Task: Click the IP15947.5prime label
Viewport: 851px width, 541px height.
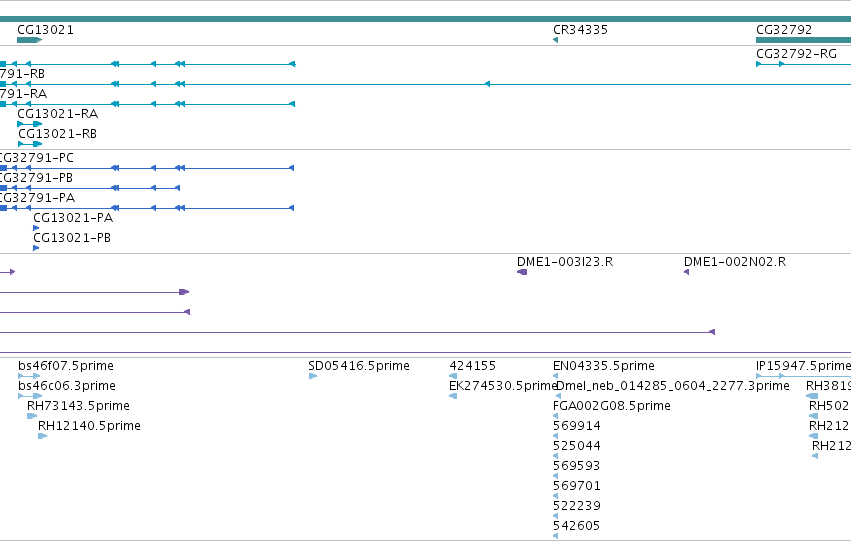Action: click(x=803, y=366)
